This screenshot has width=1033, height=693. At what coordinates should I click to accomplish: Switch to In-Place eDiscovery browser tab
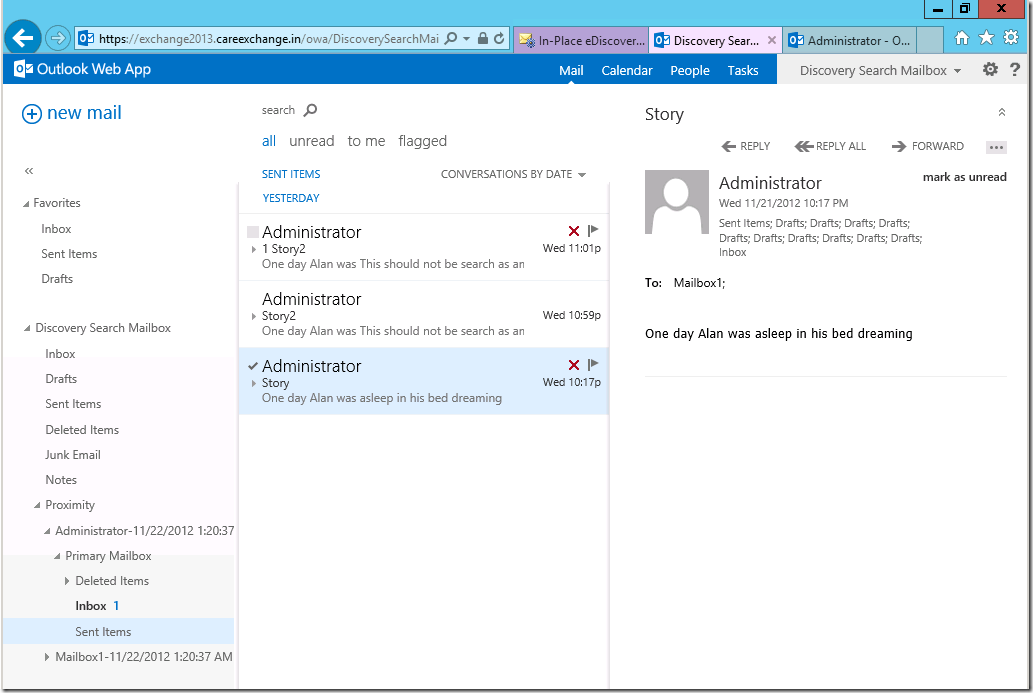581,40
